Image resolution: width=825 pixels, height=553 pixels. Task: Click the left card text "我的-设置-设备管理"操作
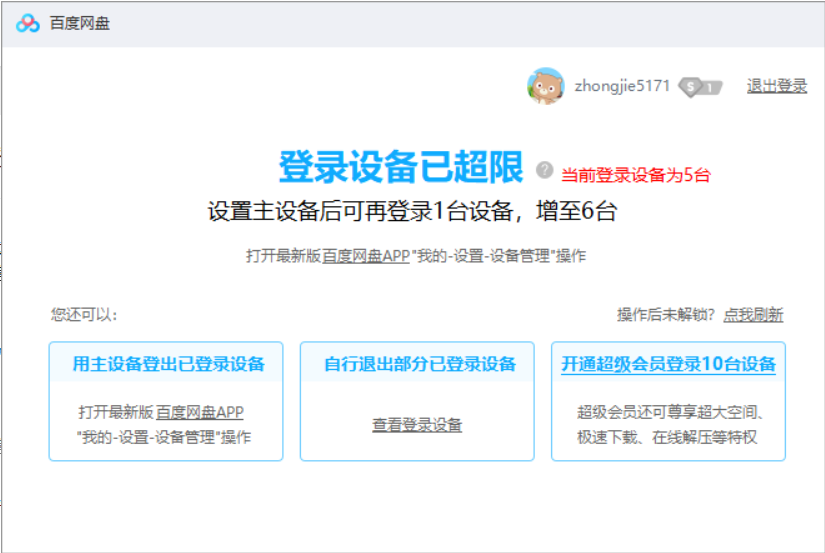coord(164,437)
